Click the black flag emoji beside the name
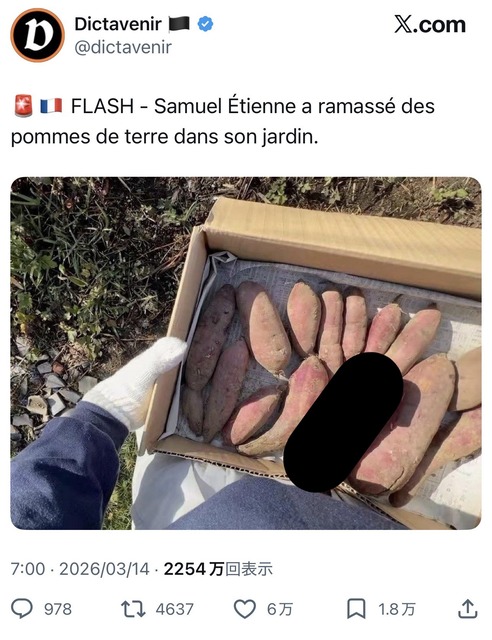 click(x=179, y=24)
